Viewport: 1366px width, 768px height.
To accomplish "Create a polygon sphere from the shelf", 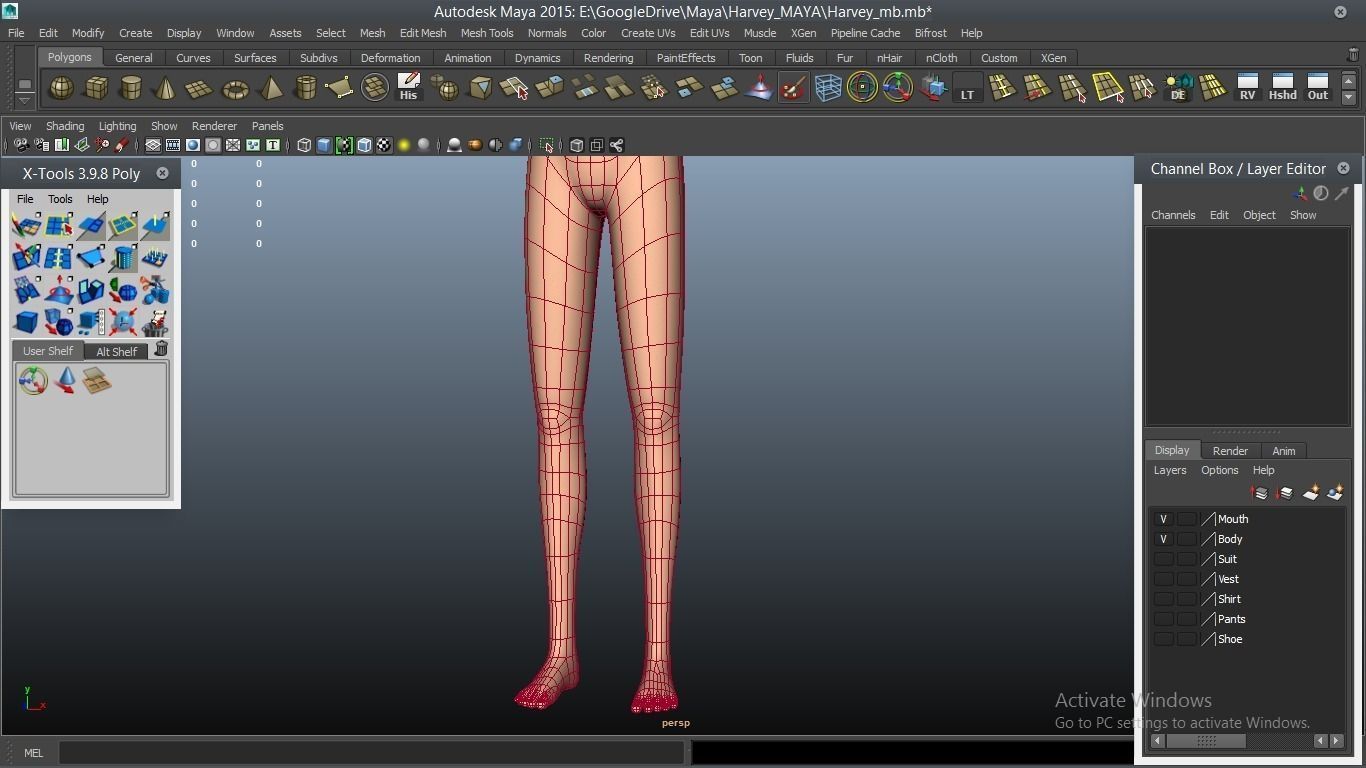I will pos(61,88).
